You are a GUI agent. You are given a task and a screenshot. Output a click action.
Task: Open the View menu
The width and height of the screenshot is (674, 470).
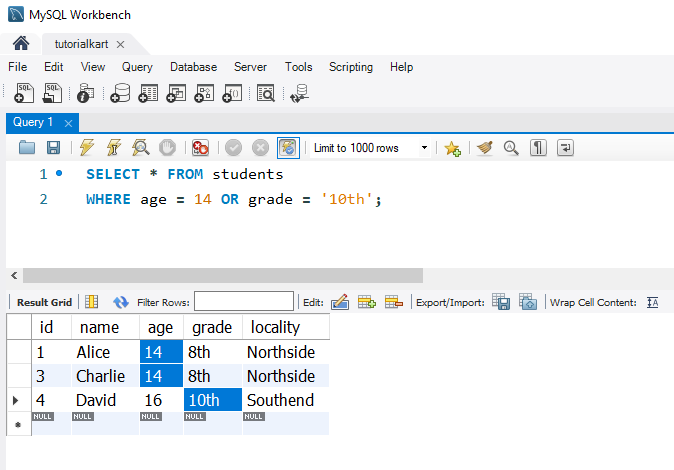(x=93, y=67)
